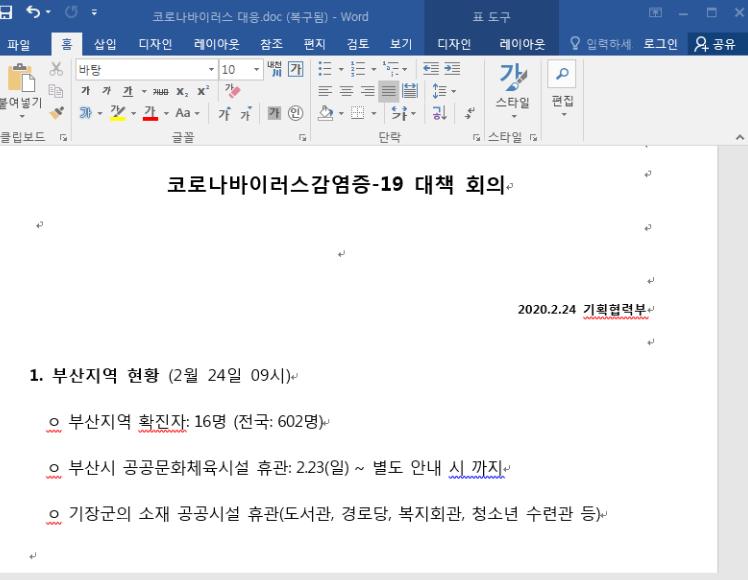Click the Bullets list icon
The image size is (748, 580).
point(325,69)
